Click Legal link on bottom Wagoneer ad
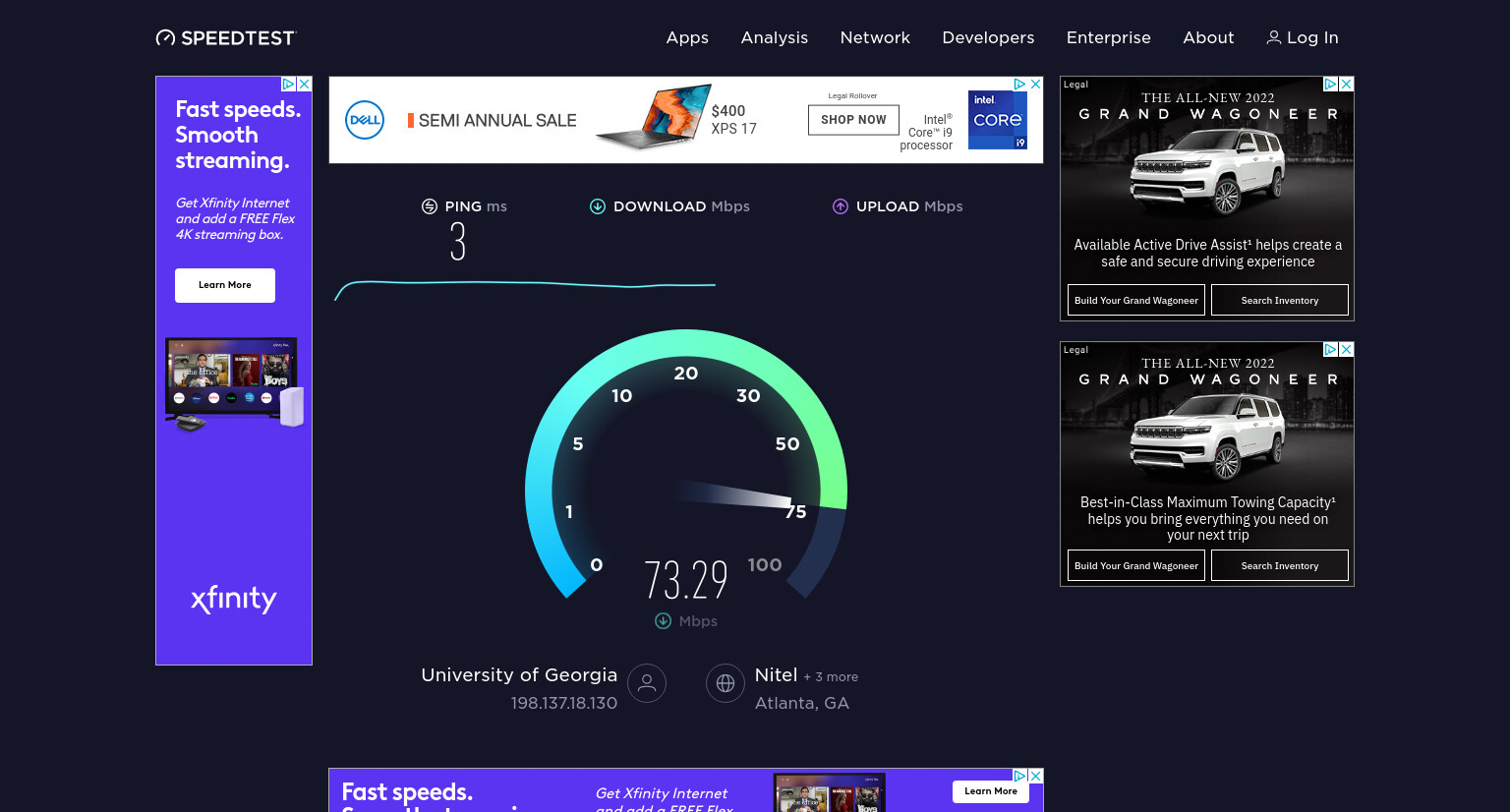 1076,350
